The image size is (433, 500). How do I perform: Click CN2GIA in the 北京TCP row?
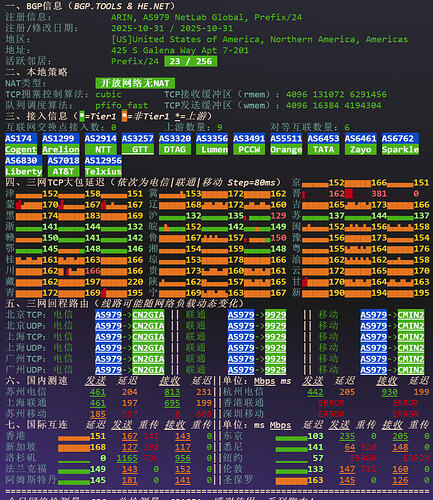click(x=148, y=315)
